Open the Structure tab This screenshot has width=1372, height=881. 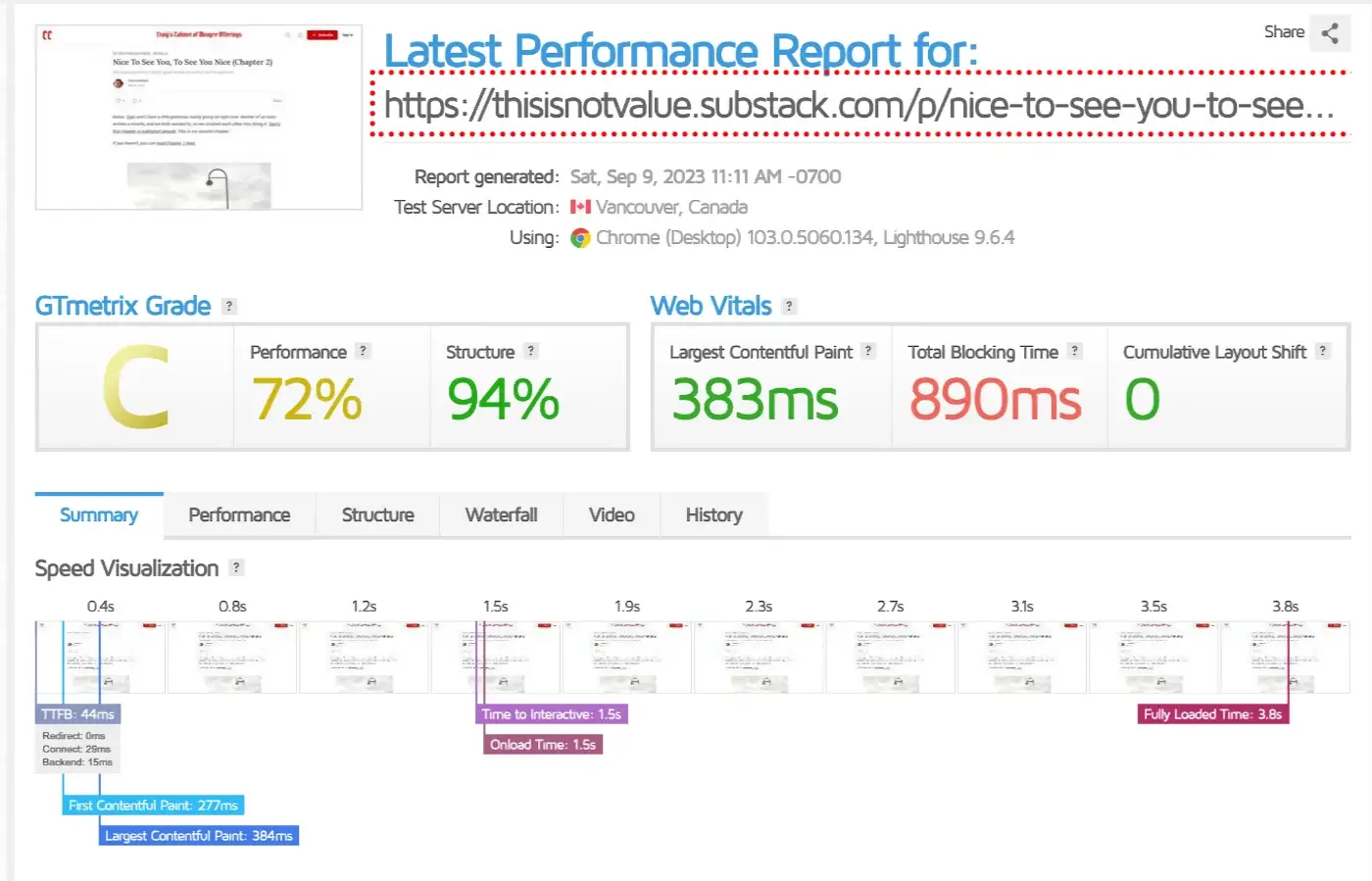(377, 514)
